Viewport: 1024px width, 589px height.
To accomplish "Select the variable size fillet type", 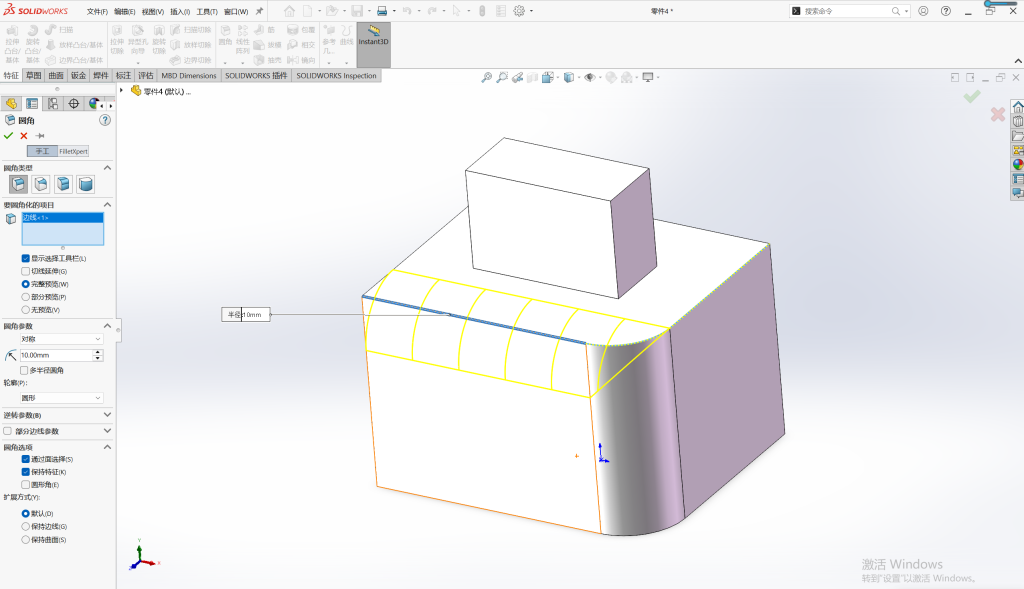I will click(x=41, y=184).
